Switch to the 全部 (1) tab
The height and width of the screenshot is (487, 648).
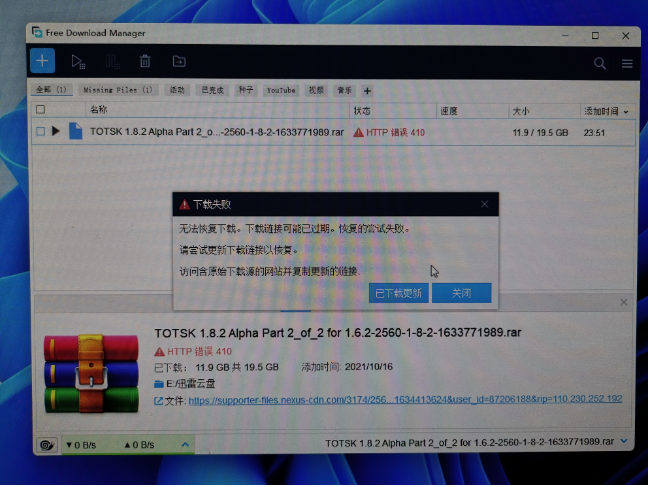tap(51, 89)
